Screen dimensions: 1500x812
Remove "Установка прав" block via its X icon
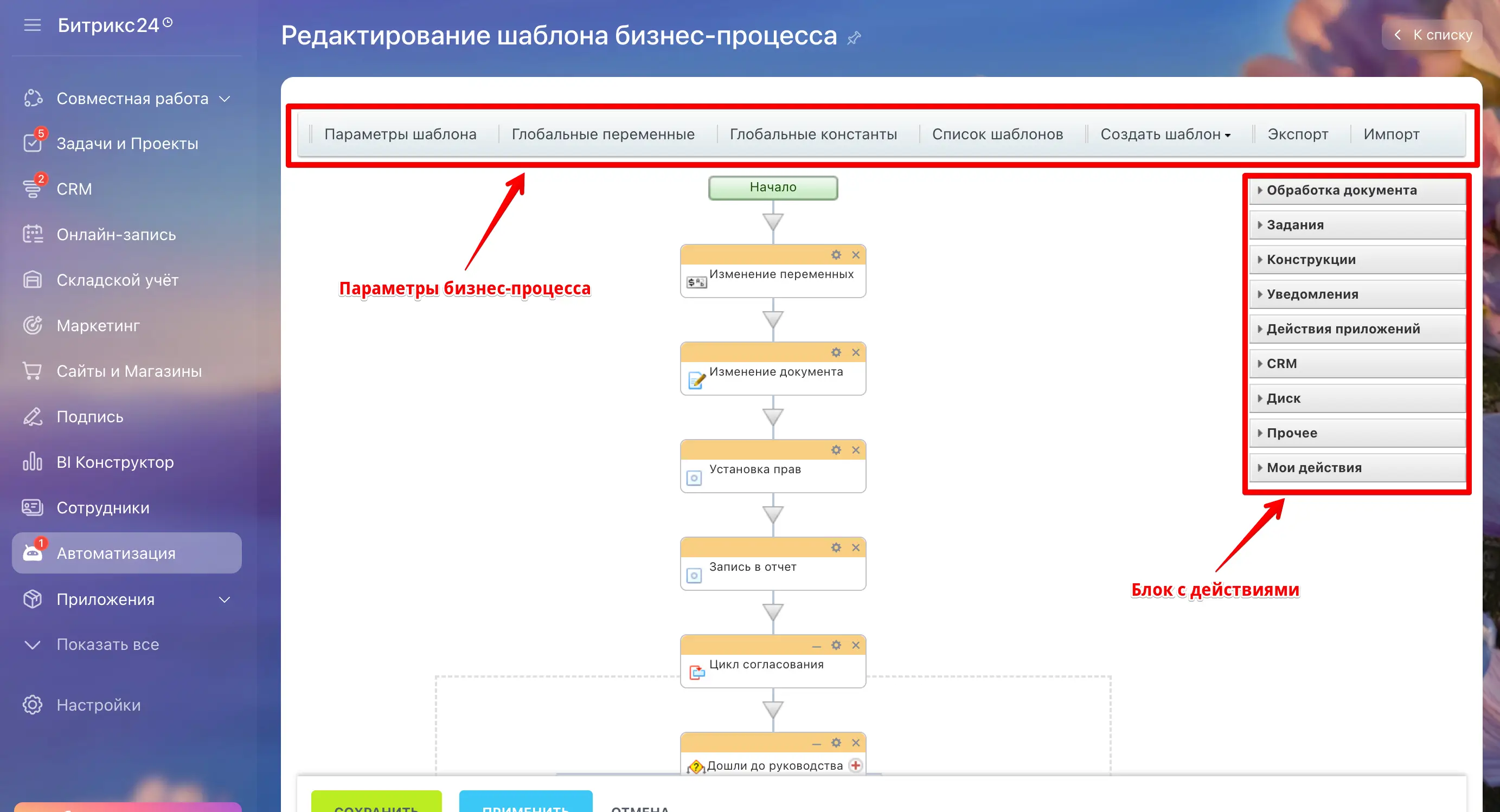point(856,449)
